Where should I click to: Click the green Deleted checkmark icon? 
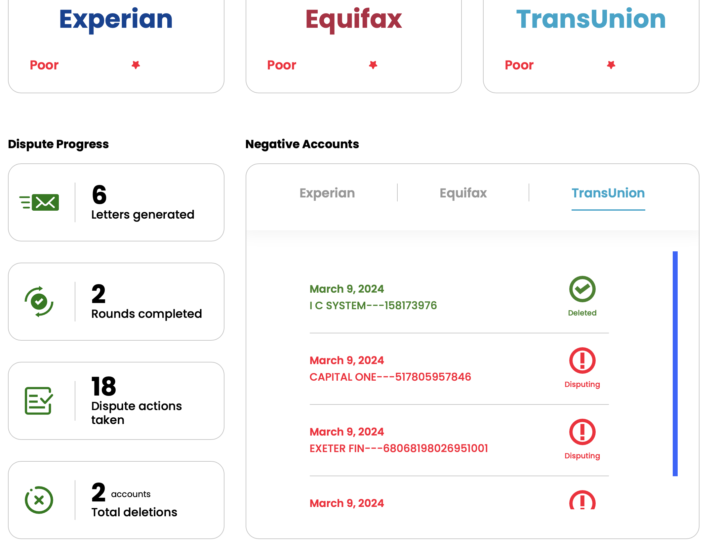pos(582,290)
